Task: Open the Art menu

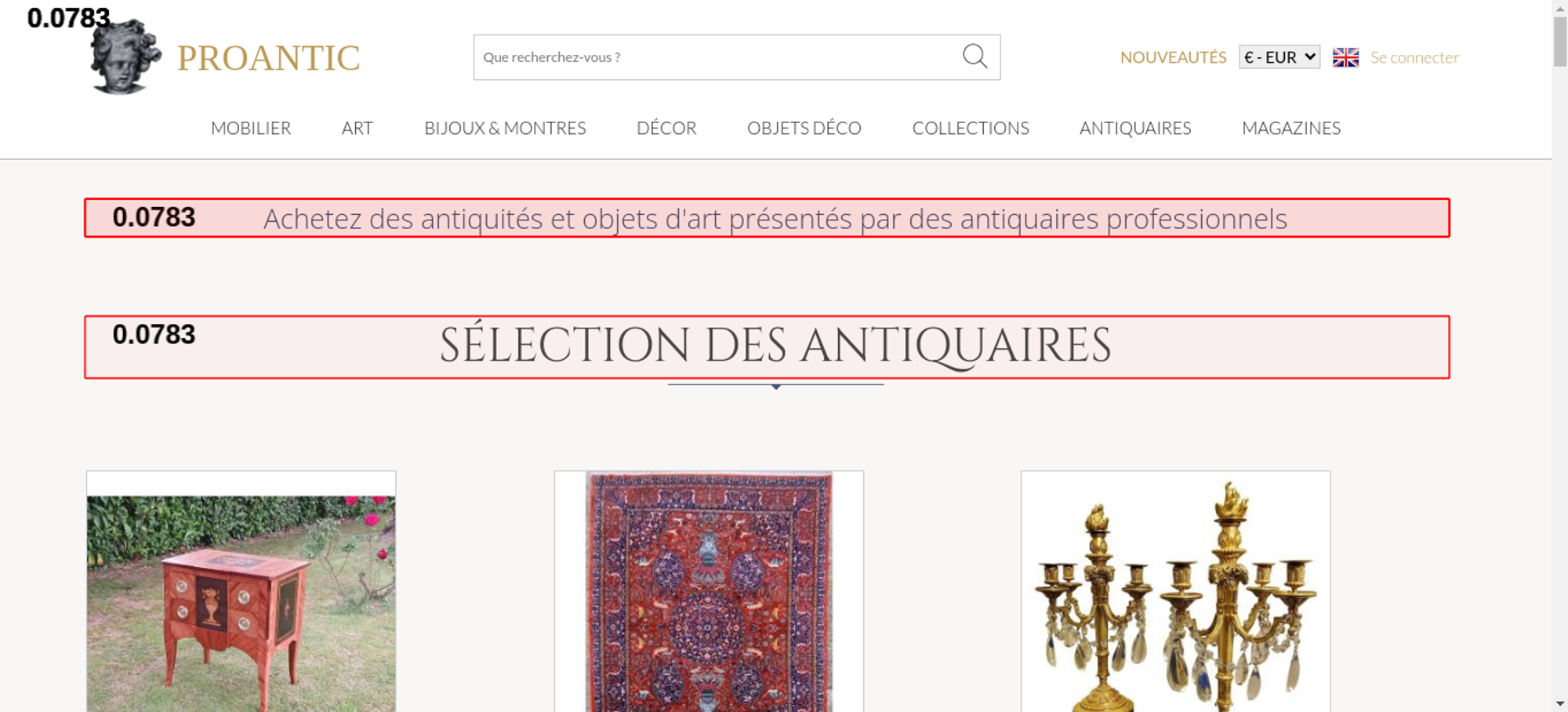Action: 357,128
